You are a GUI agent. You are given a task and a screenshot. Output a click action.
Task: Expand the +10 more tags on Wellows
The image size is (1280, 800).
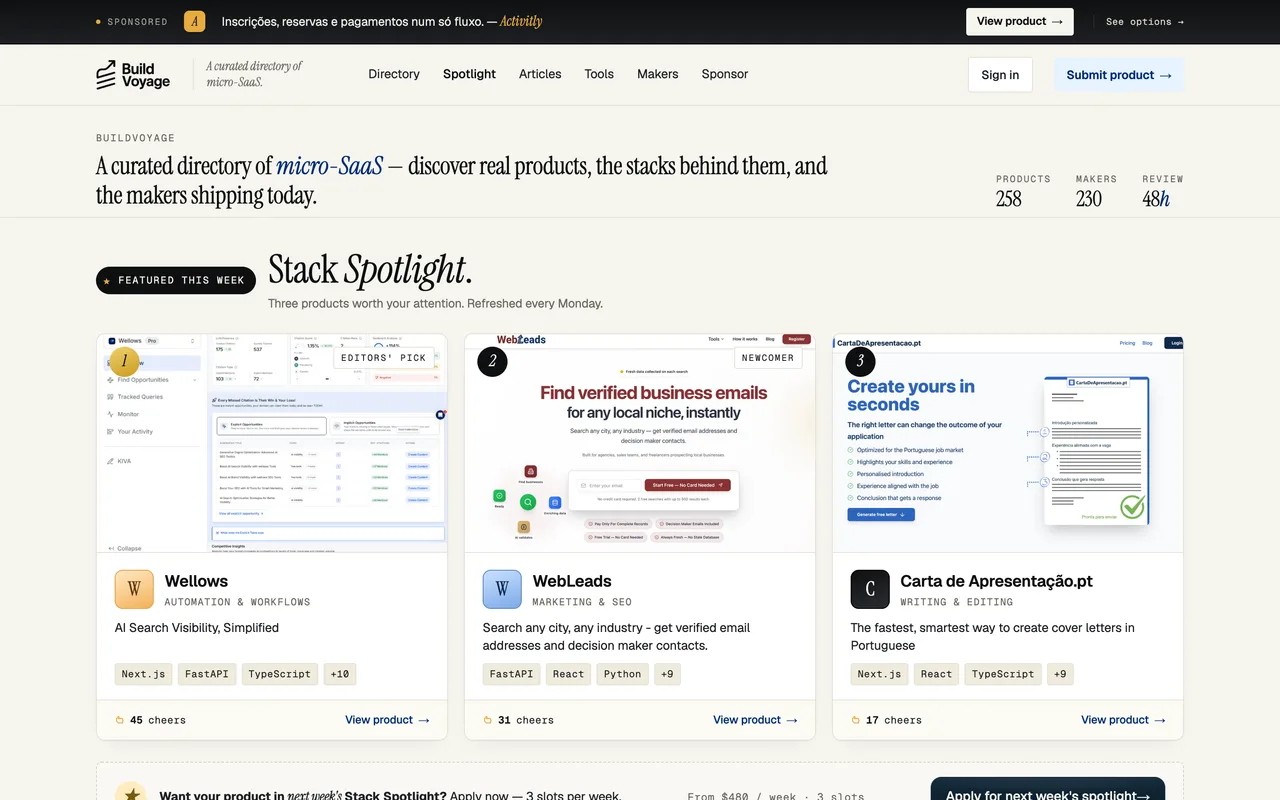click(340, 674)
